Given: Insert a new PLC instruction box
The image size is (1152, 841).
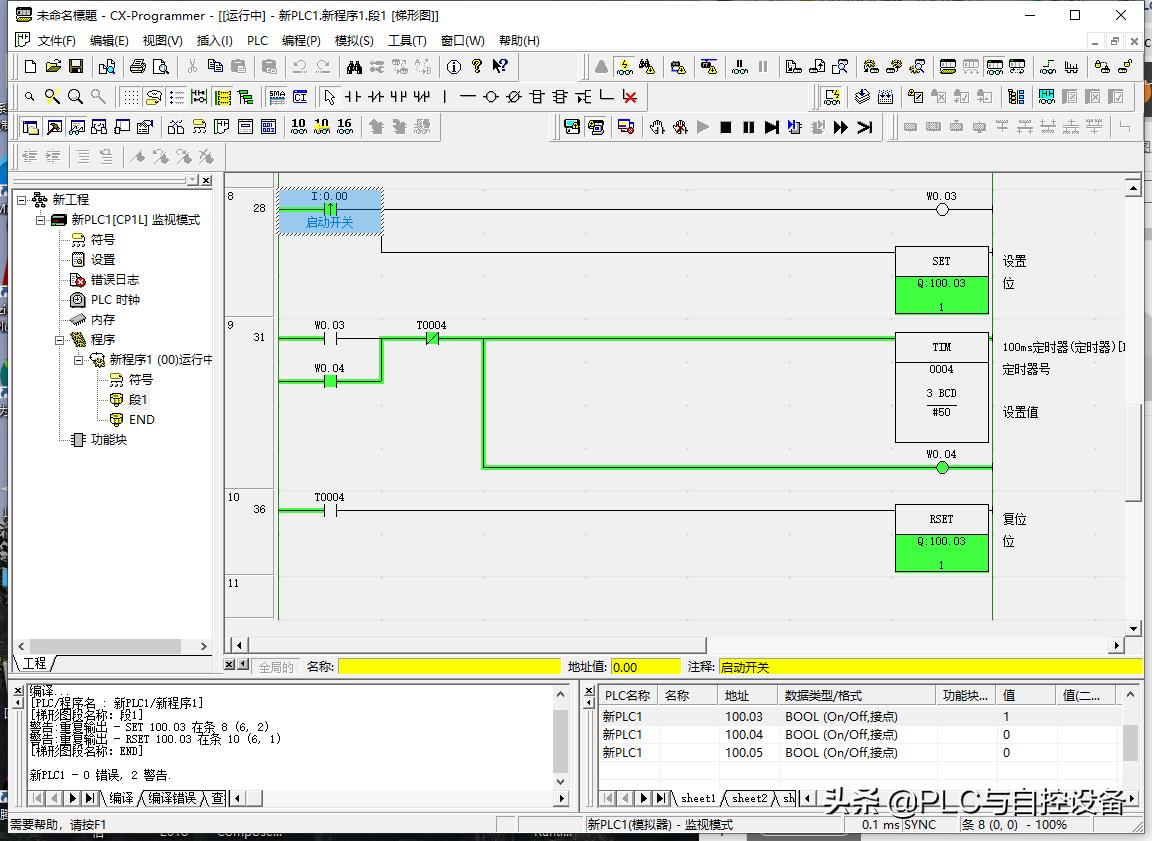Looking at the screenshot, I should point(537,97).
